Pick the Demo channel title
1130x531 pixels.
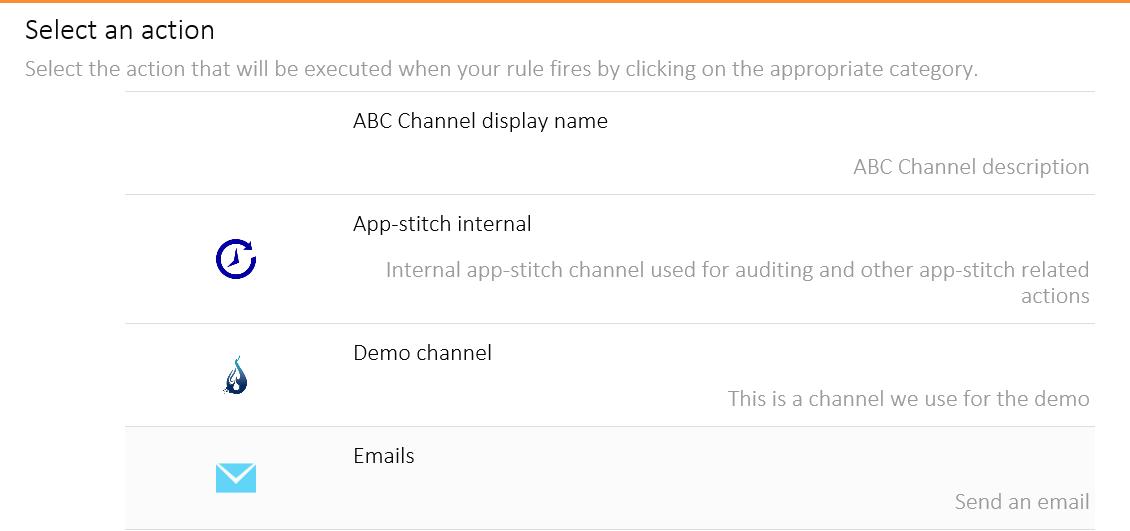[x=422, y=353]
